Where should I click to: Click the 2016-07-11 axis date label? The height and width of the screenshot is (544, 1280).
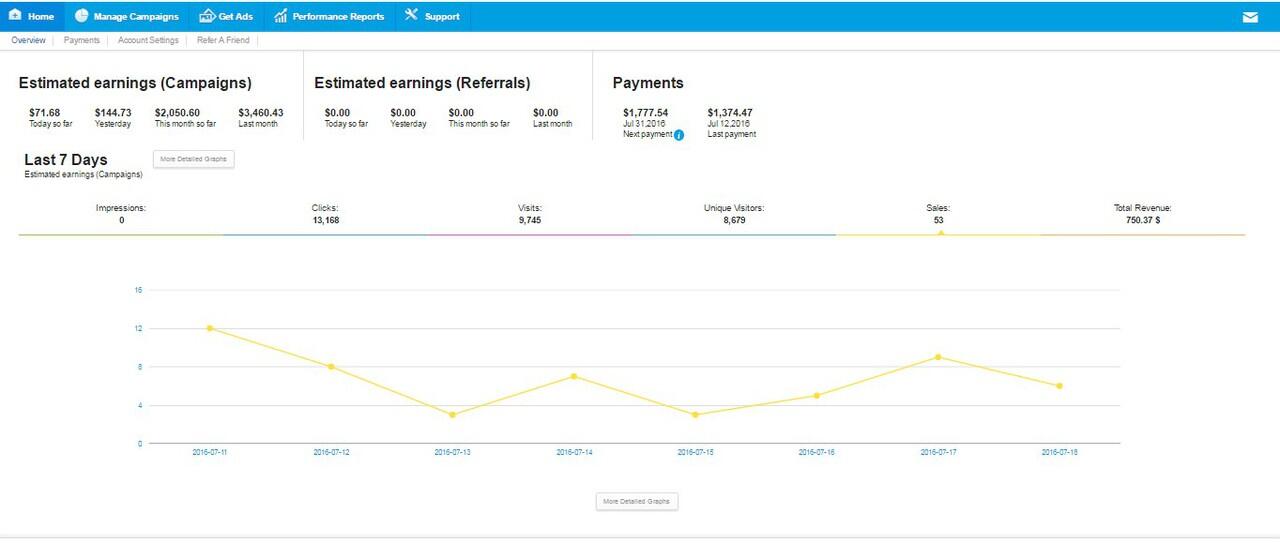210,453
